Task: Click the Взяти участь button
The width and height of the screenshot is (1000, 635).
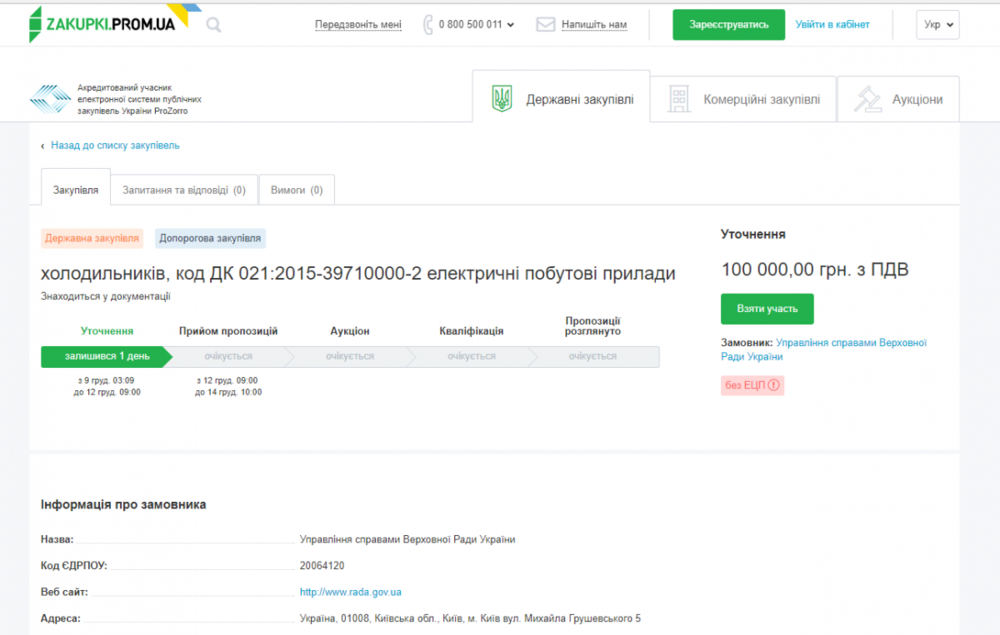Action: 767,309
